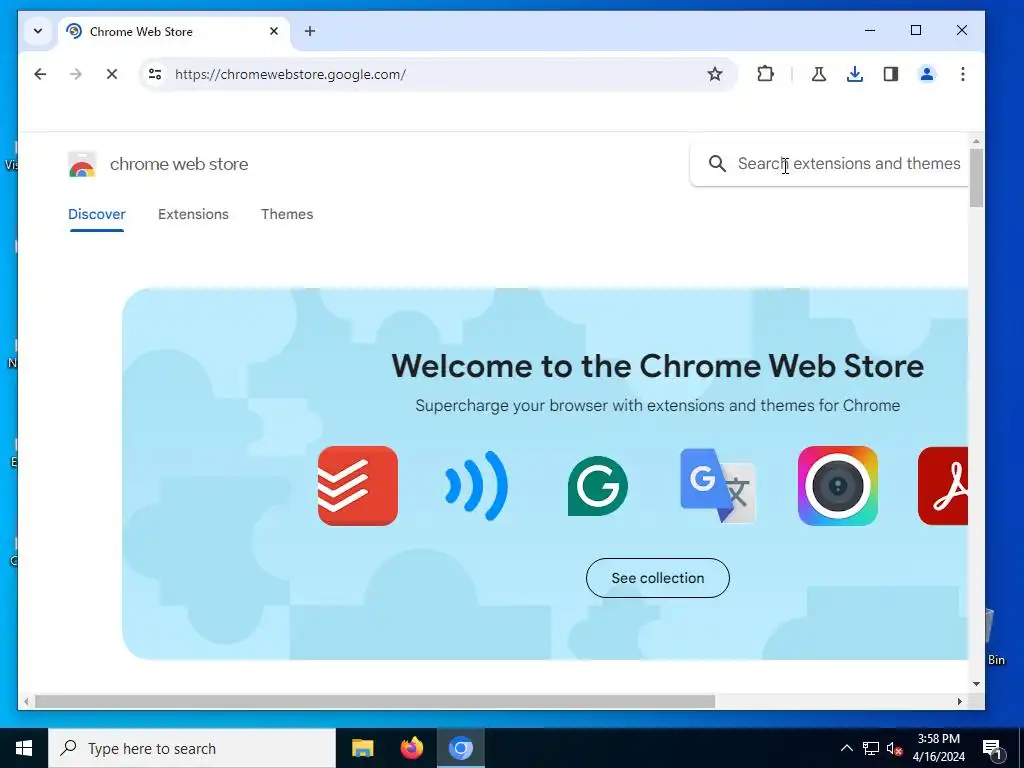Viewport: 1024px width, 768px height.
Task: View site information icon in address bar
Action: pos(155,74)
